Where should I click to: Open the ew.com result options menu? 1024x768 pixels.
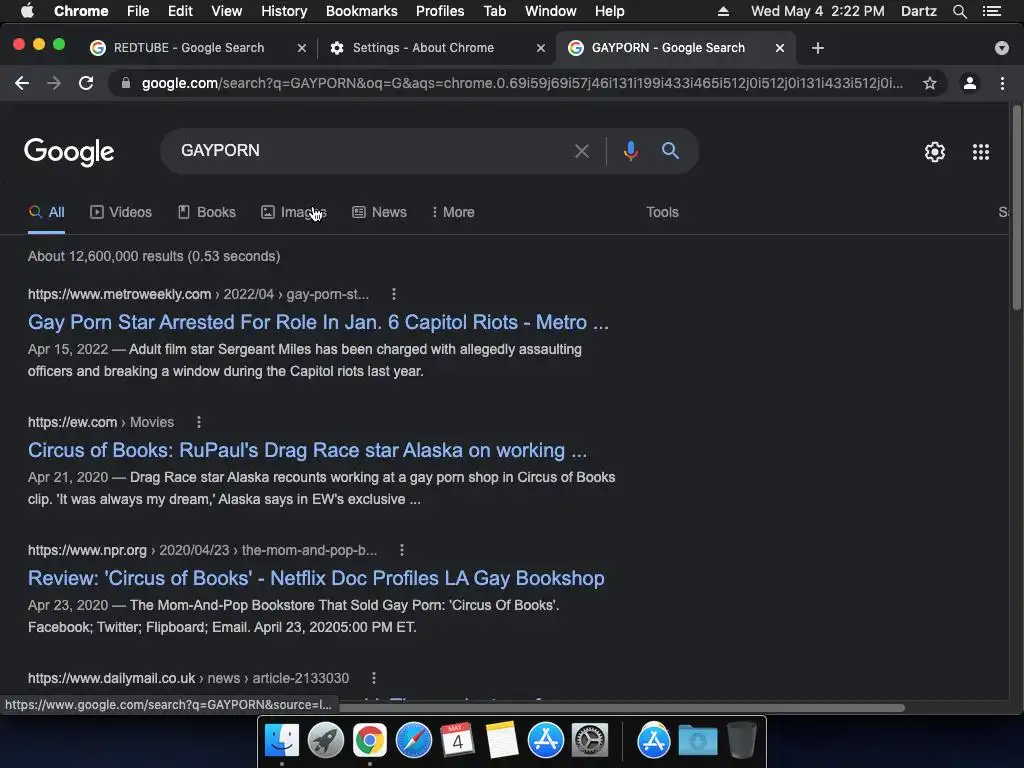(x=199, y=423)
